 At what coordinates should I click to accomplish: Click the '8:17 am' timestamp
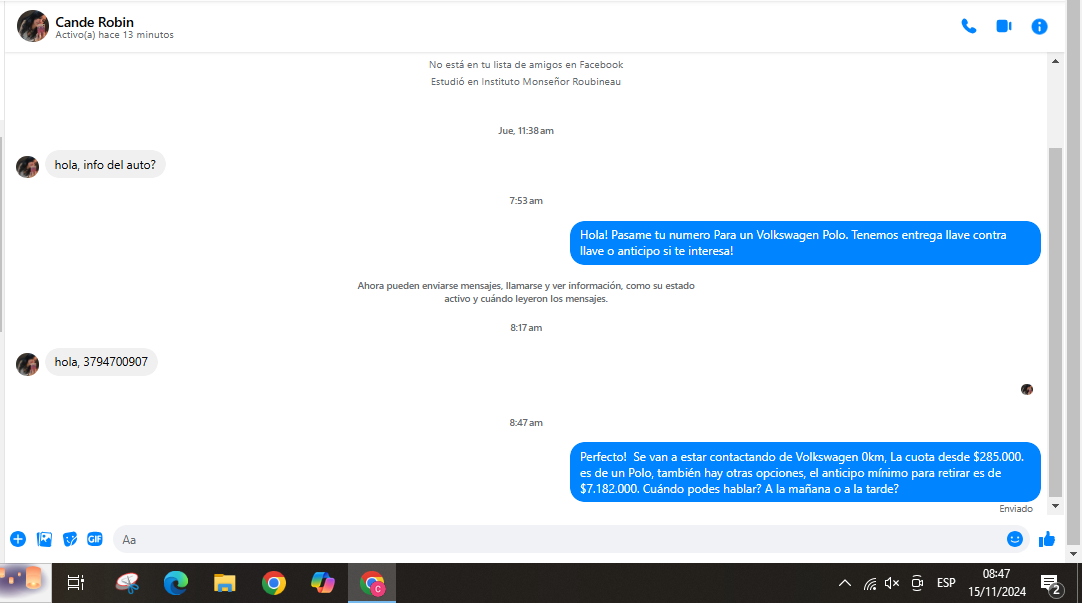pos(526,328)
